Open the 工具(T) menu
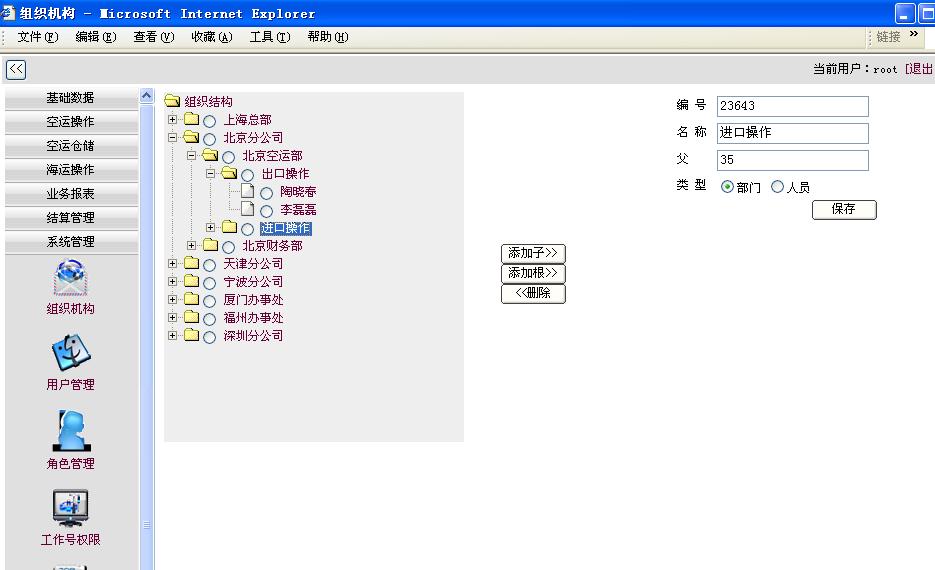This screenshot has height=570, width=935. (x=270, y=37)
